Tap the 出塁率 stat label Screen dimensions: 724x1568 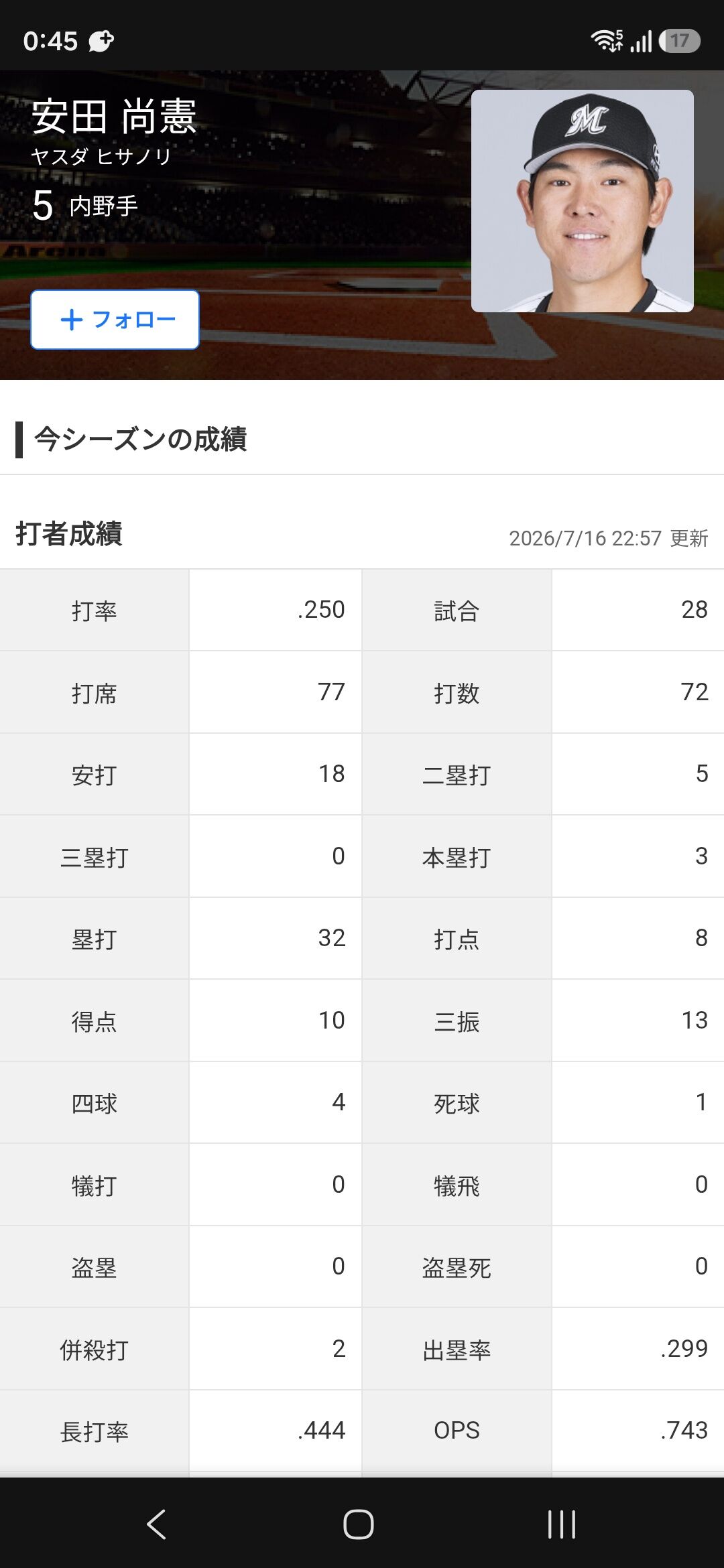pos(457,1350)
